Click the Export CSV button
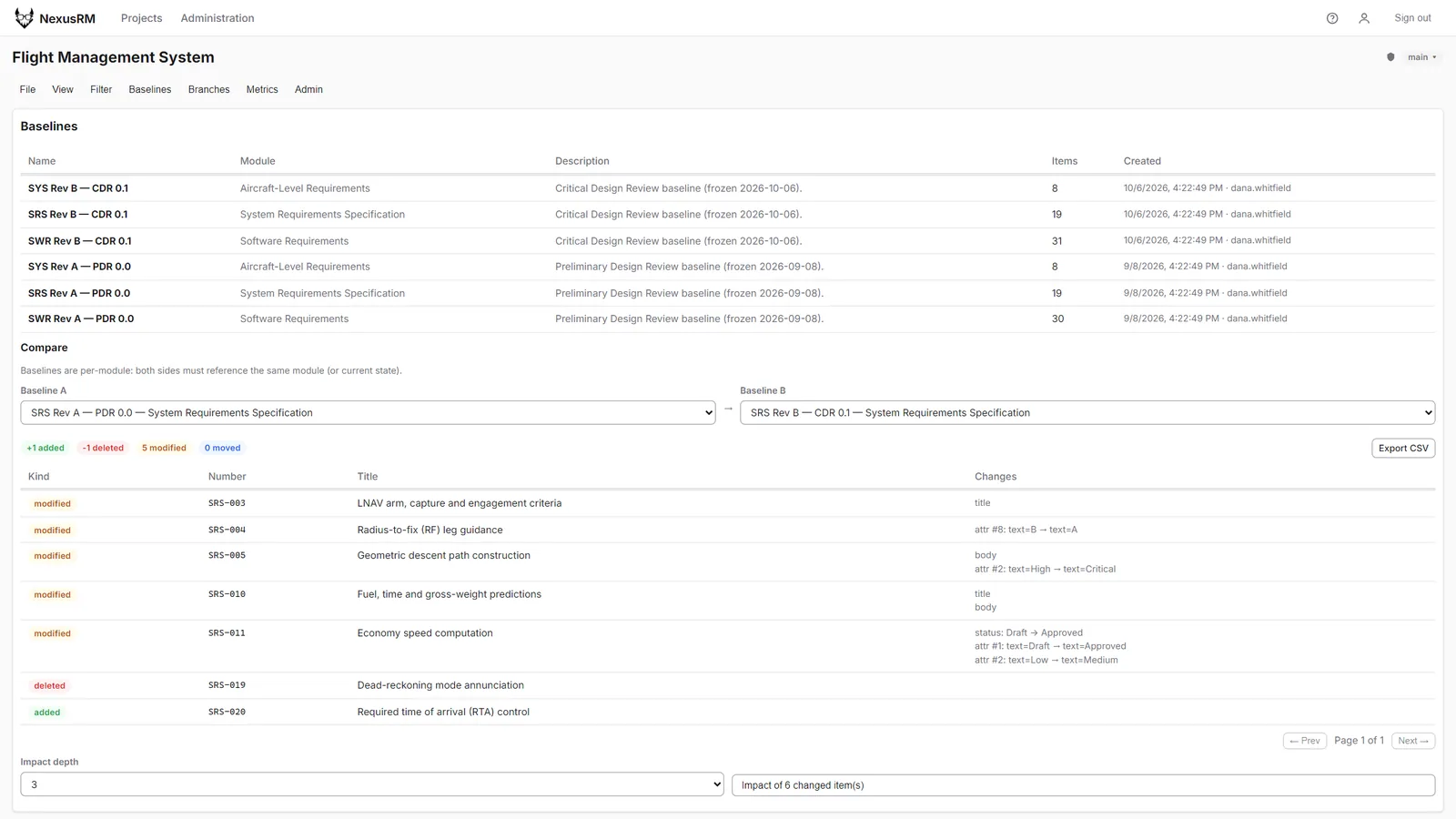The image size is (1456, 819). coord(1403,449)
